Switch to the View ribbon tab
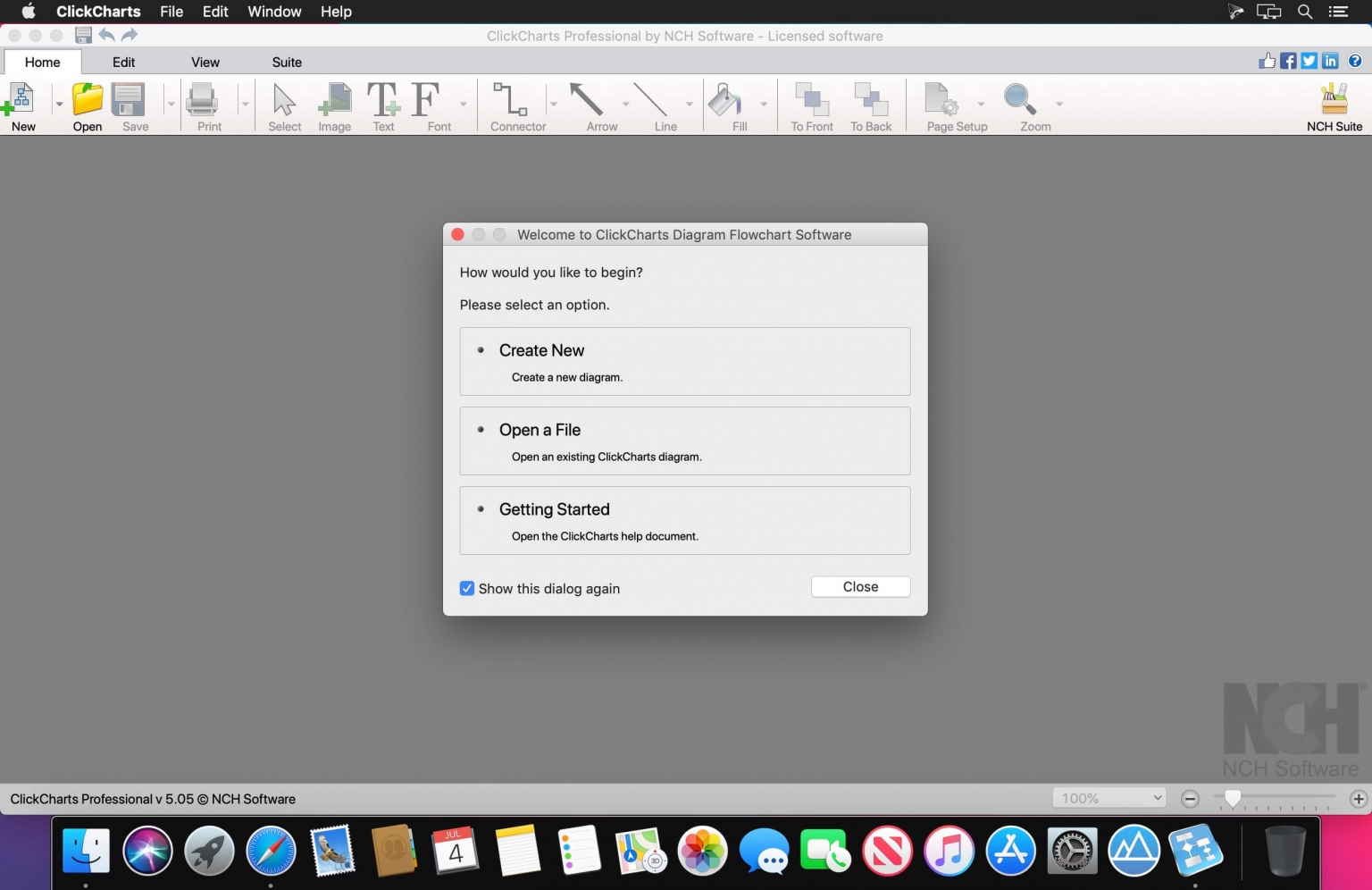This screenshot has width=1372, height=890. pos(205,63)
